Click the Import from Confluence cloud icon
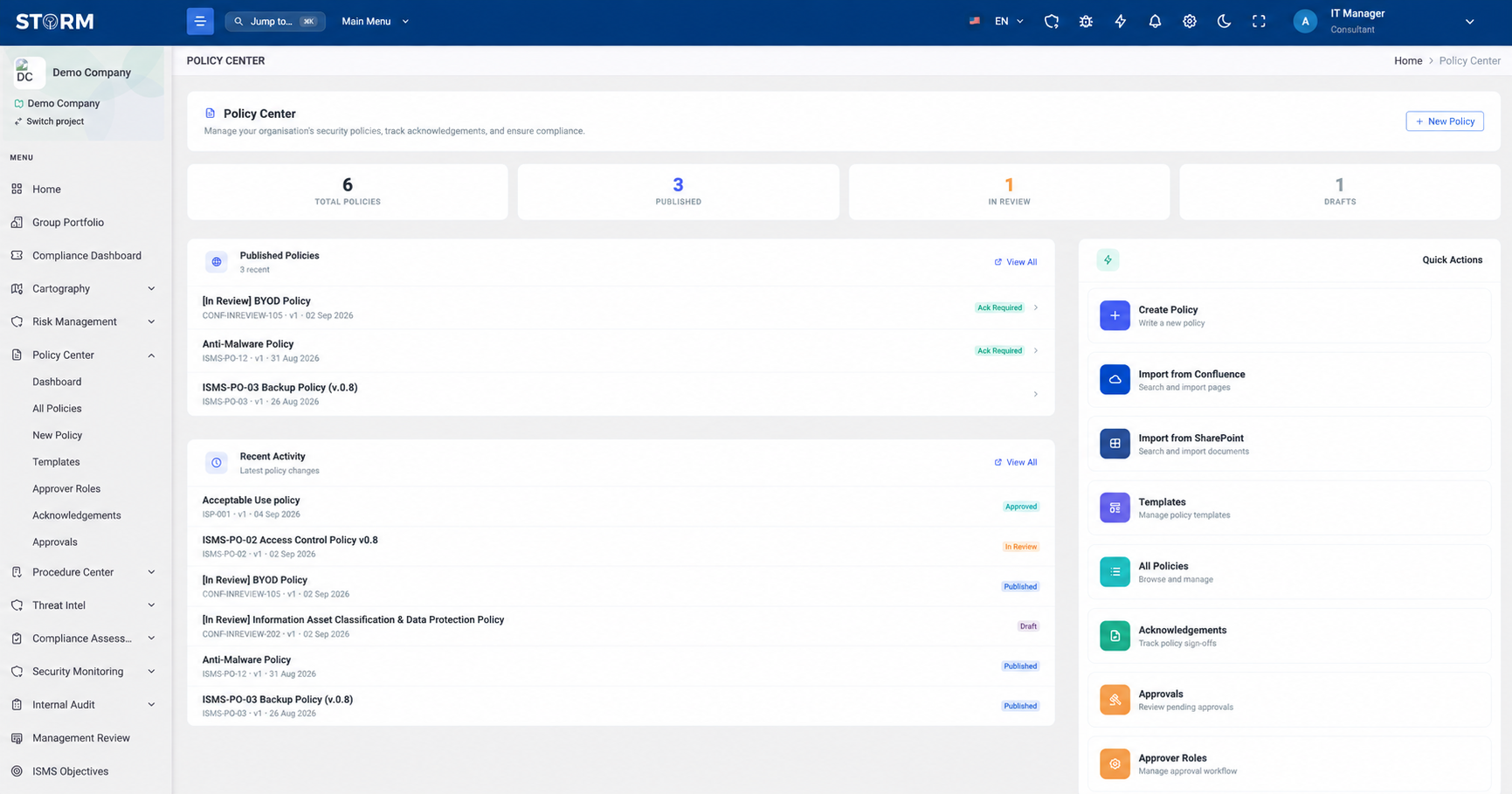Screen dimensions: 1512x794 pos(1115,379)
